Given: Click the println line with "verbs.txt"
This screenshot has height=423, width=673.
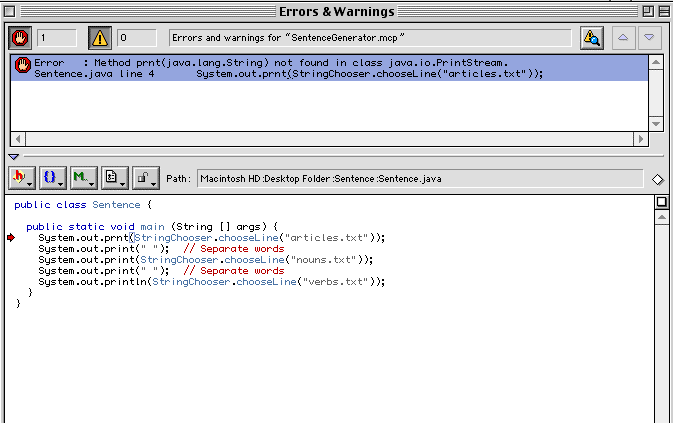Looking at the screenshot, I should 212,282.
